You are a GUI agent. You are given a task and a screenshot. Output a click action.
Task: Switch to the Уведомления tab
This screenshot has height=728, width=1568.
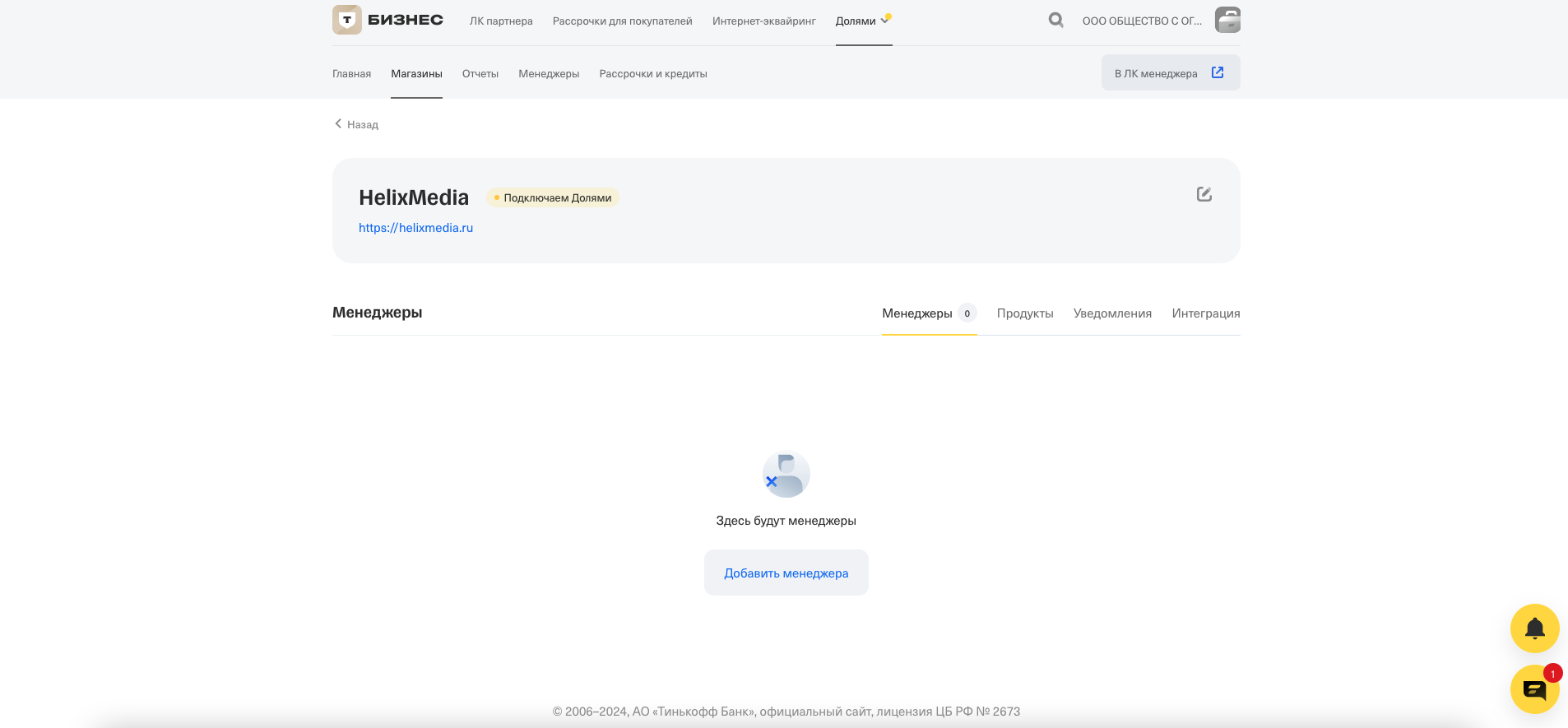(1112, 313)
